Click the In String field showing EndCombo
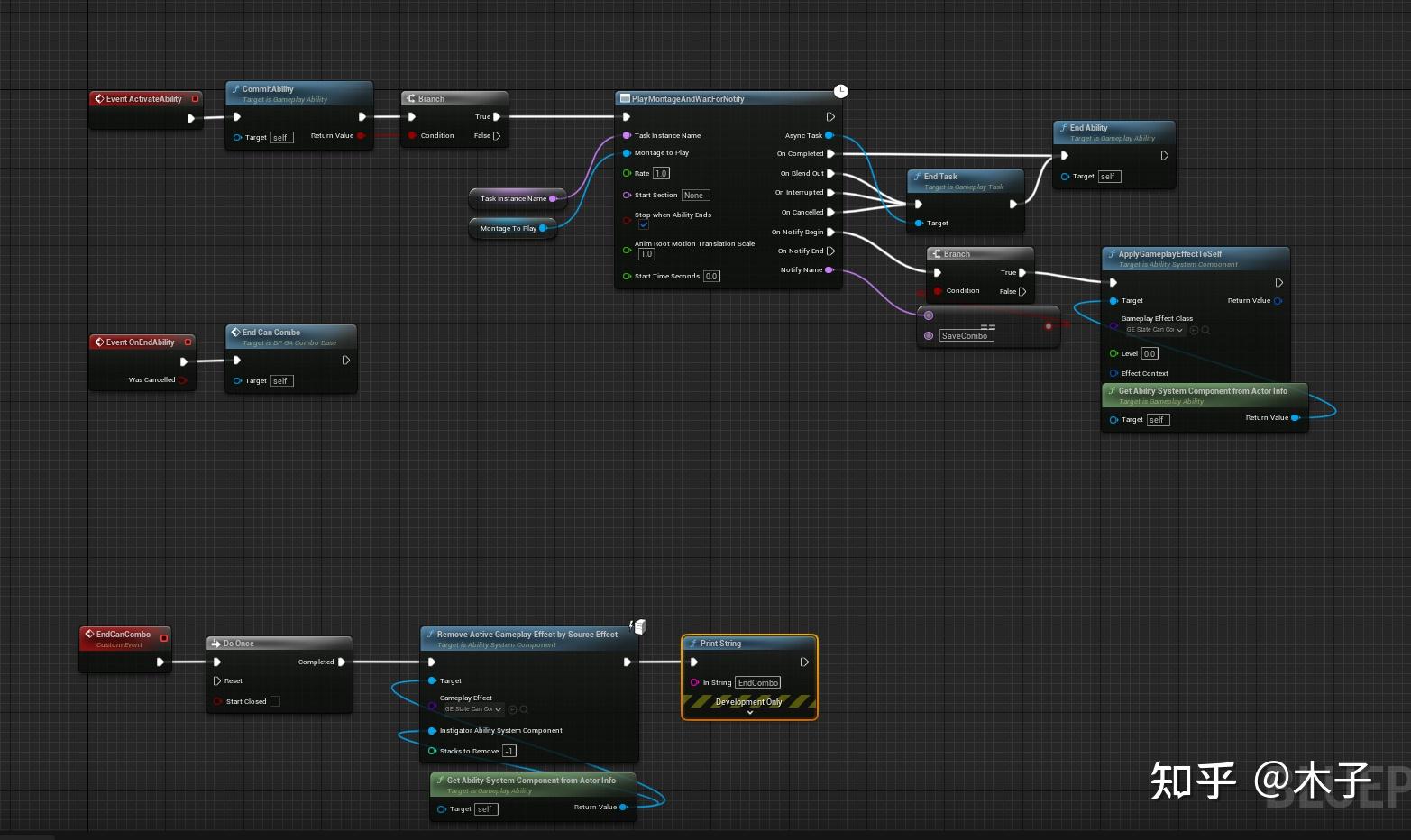The image size is (1411, 840). pos(757,682)
